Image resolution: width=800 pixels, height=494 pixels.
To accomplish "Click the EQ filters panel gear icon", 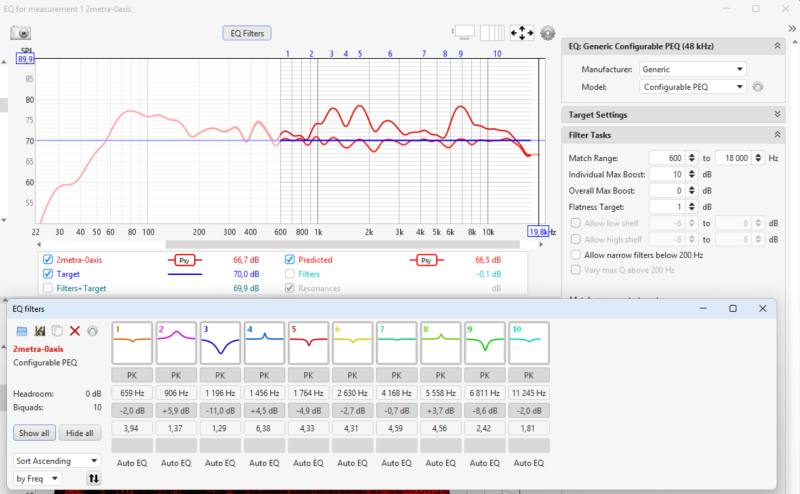I will tap(92, 331).
